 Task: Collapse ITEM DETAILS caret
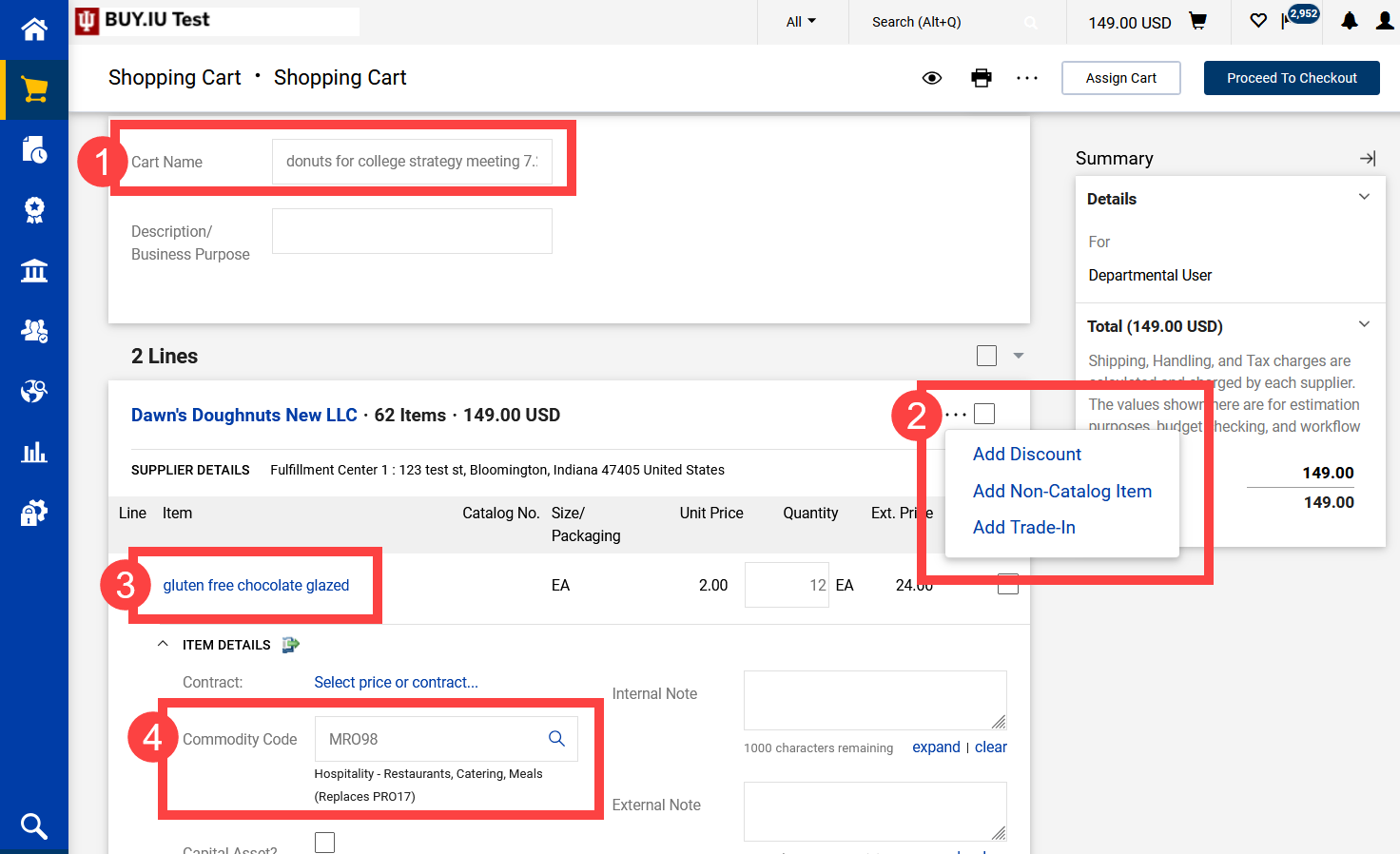(163, 644)
